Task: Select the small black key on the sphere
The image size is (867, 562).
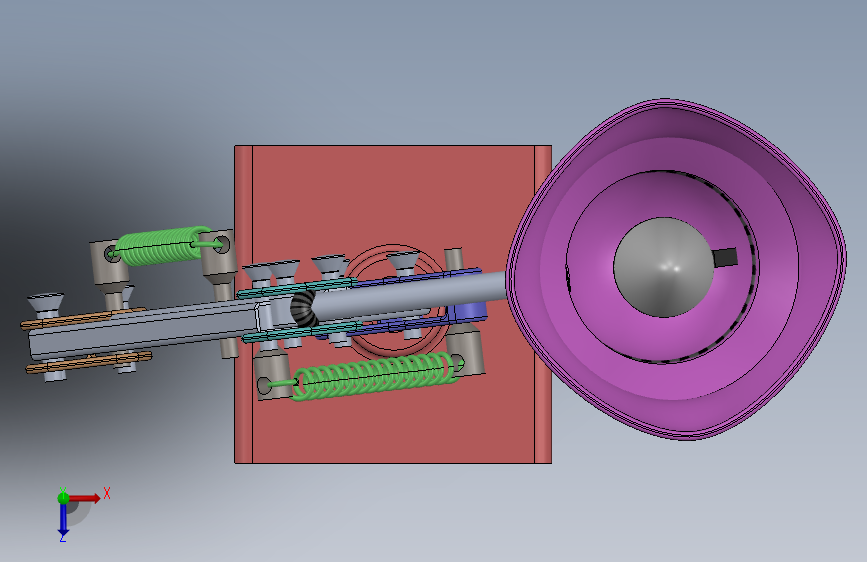Action: [726, 257]
